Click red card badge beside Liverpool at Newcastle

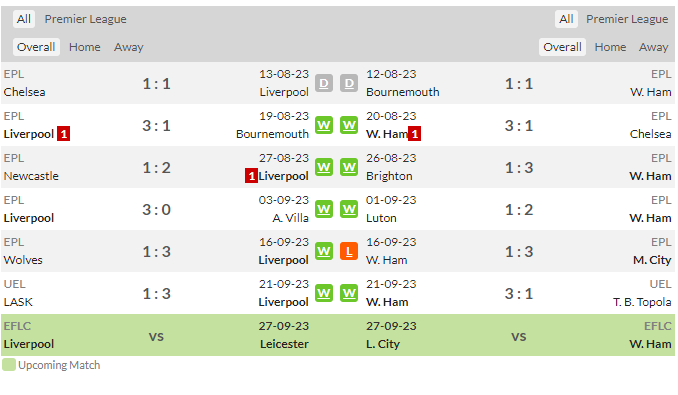[251, 176]
